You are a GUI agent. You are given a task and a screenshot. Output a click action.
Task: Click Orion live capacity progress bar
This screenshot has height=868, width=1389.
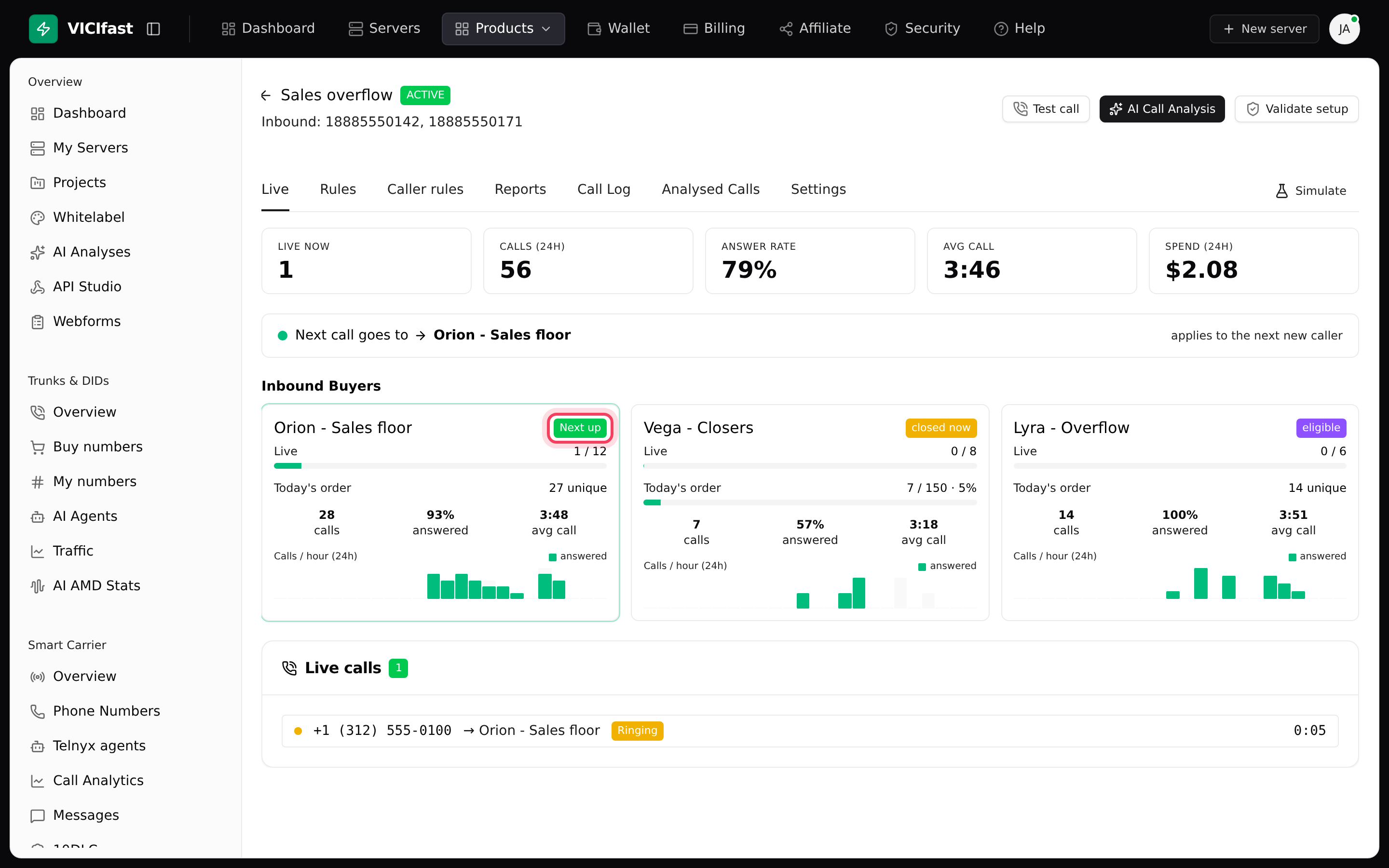coord(440,465)
